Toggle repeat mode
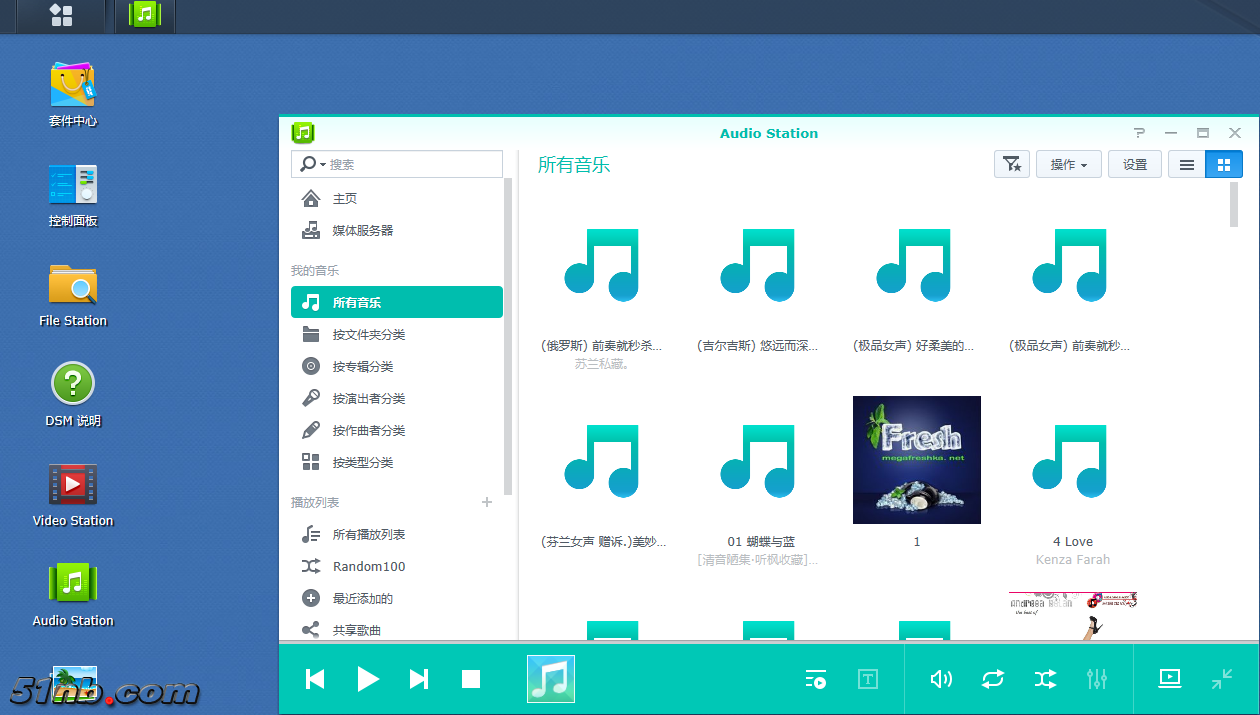This screenshot has height=715, width=1260. 993,680
